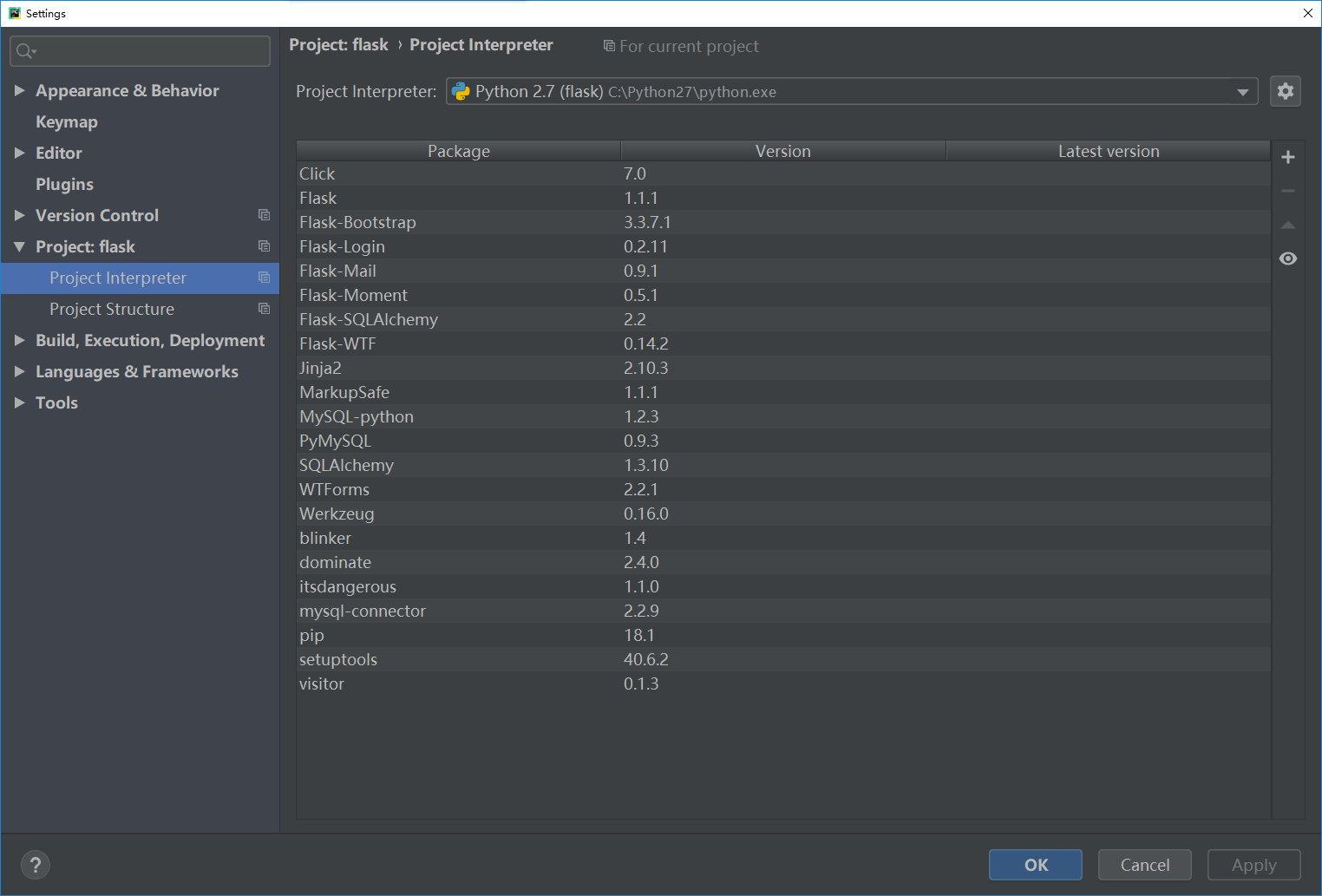Click the interpreter settings gear icon
This screenshot has width=1322, height=896.
tap(1285, 91)
